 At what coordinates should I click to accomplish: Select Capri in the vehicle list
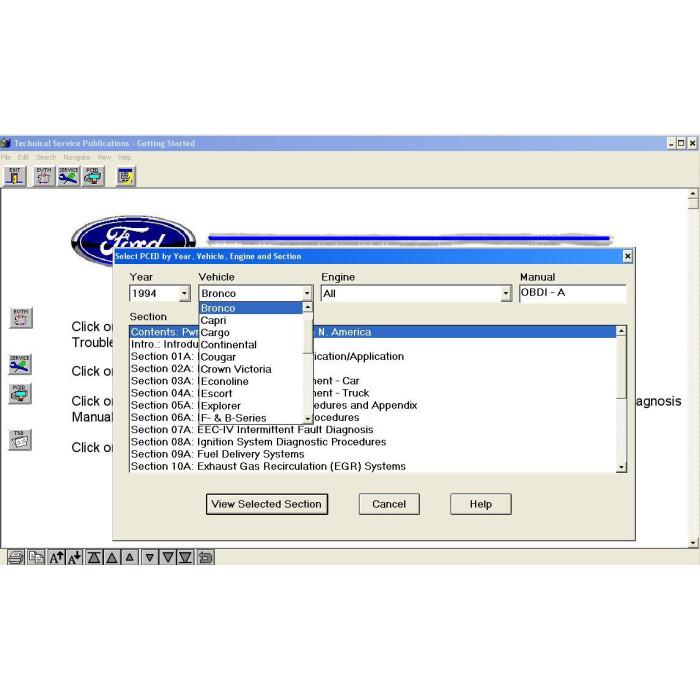tap(251, 321)
